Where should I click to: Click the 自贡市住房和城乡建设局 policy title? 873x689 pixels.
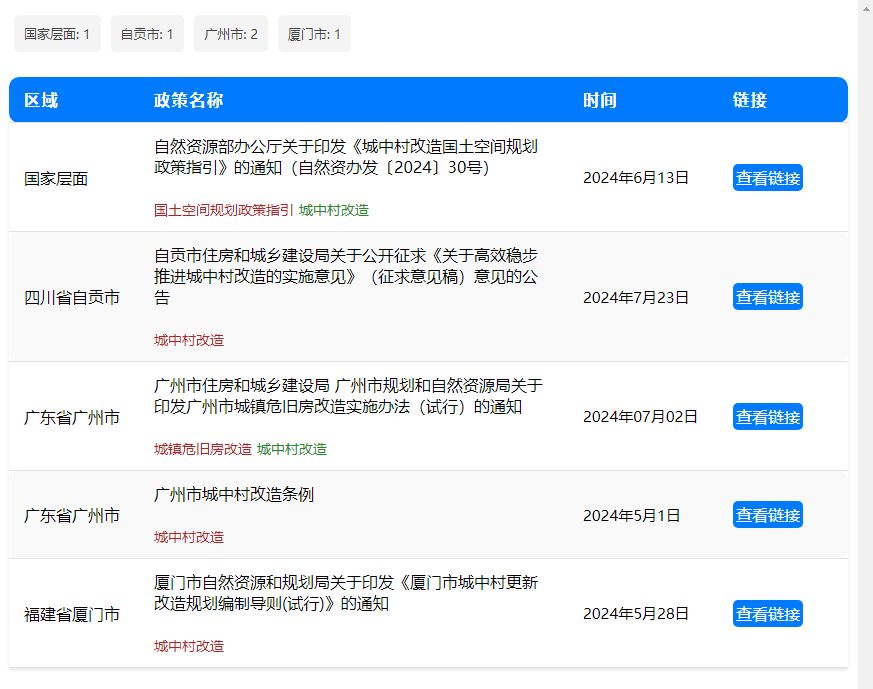point(346,277)
